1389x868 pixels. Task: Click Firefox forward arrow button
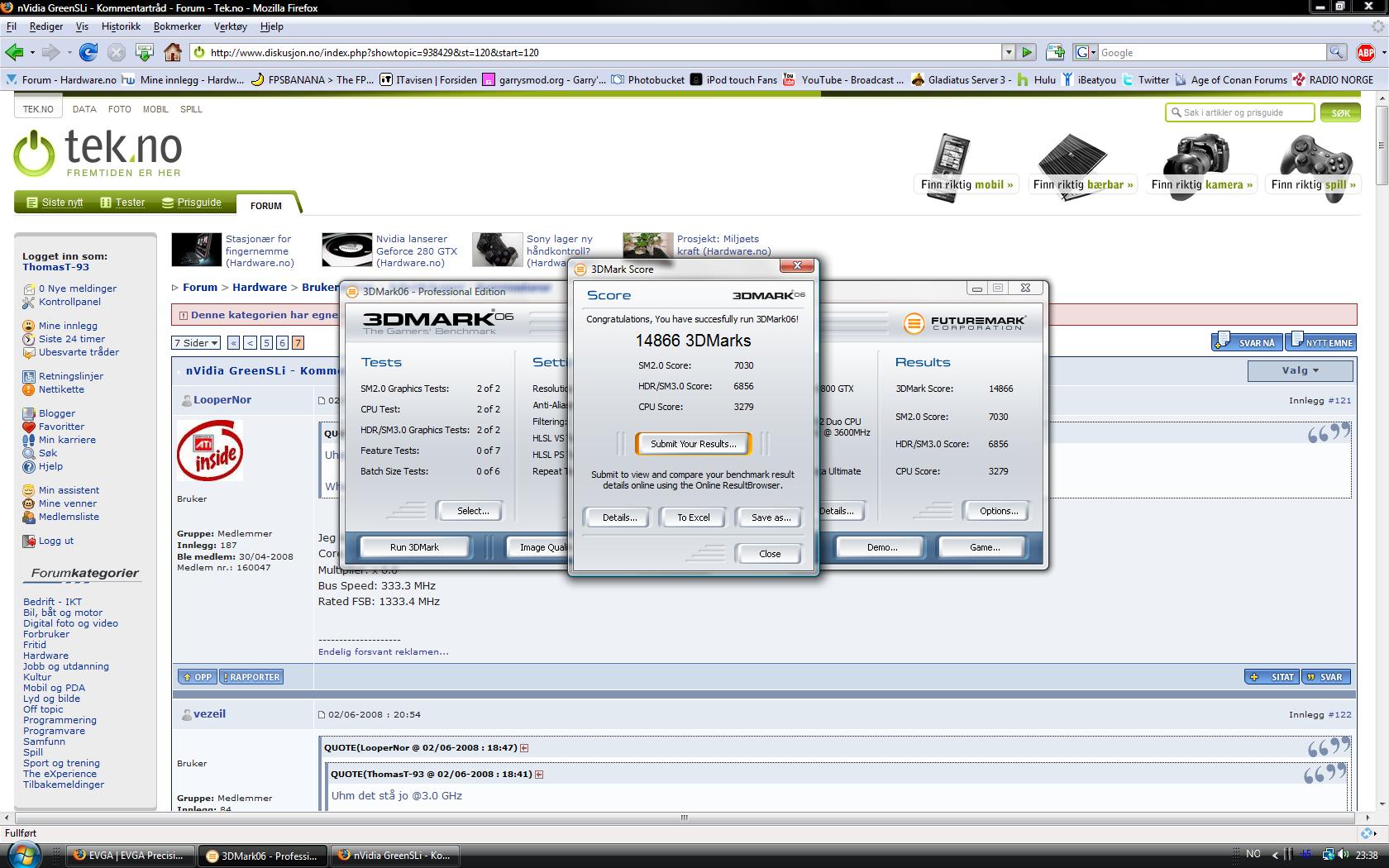coord(50,52)
